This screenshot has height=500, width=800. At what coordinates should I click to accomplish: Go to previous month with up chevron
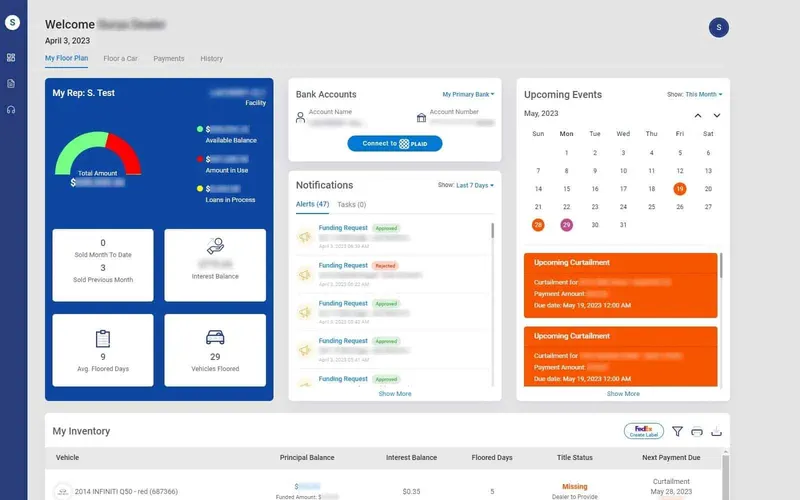tap(698, 116)
